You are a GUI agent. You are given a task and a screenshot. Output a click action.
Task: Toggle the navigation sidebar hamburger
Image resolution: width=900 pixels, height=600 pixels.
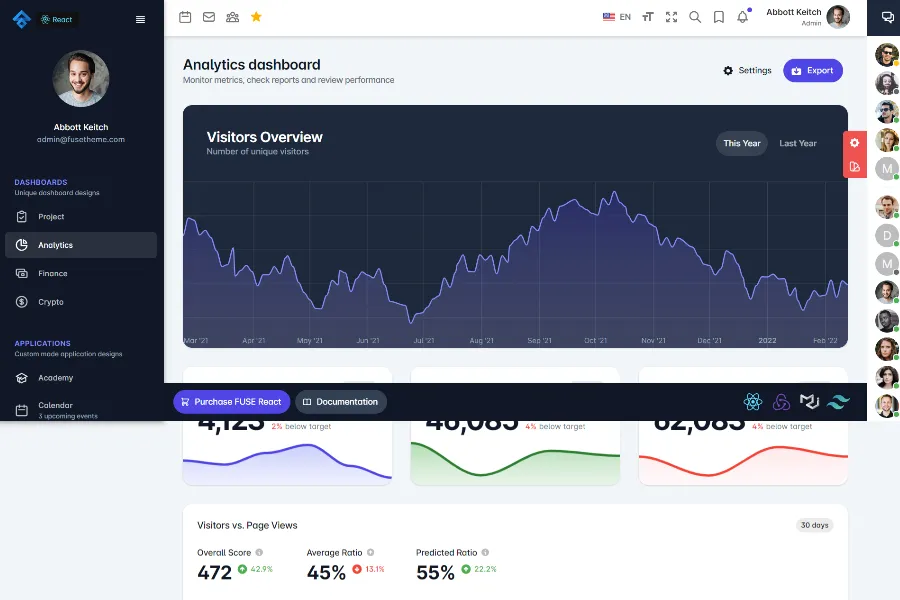[x=140, y=19]
